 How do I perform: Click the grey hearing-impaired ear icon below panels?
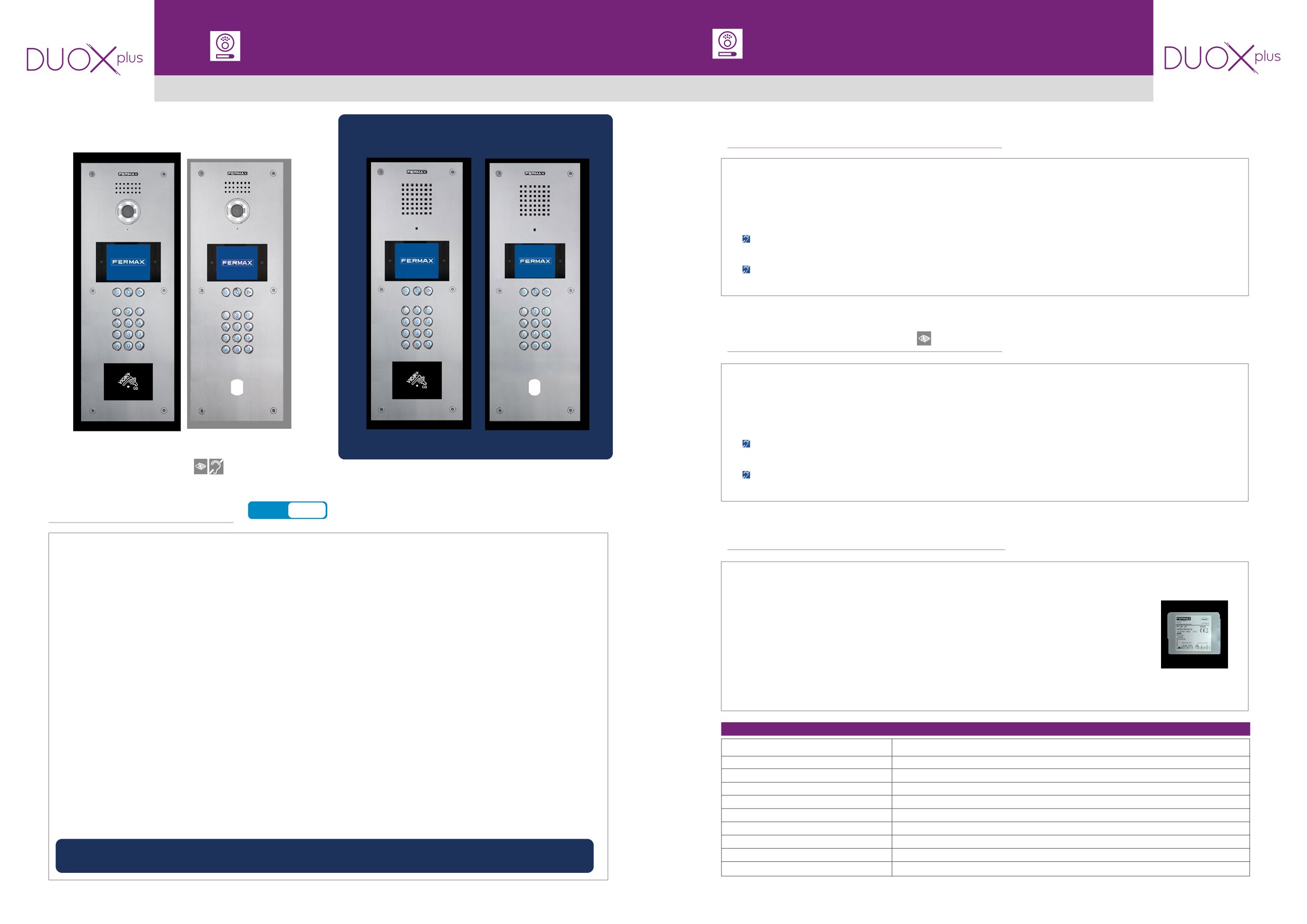coord(216,467)
